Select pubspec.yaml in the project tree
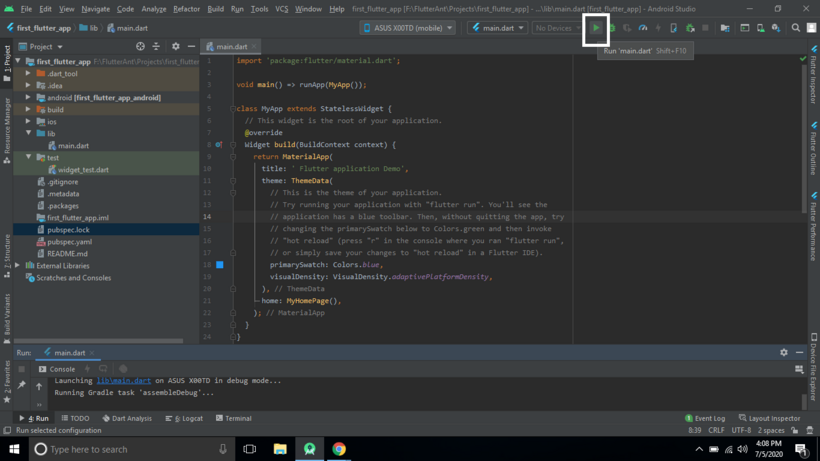The image size is (820, 461). pyautogui.click(x=69, y=242)
